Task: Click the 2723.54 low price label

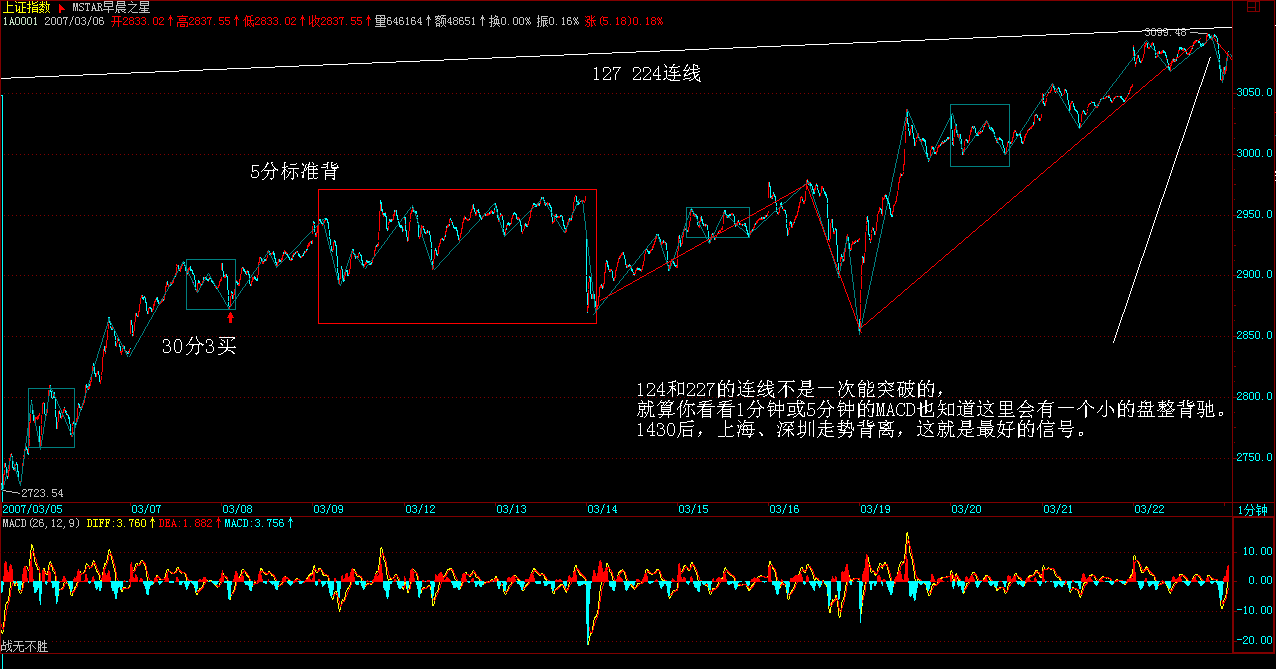Action: point(42,492)
